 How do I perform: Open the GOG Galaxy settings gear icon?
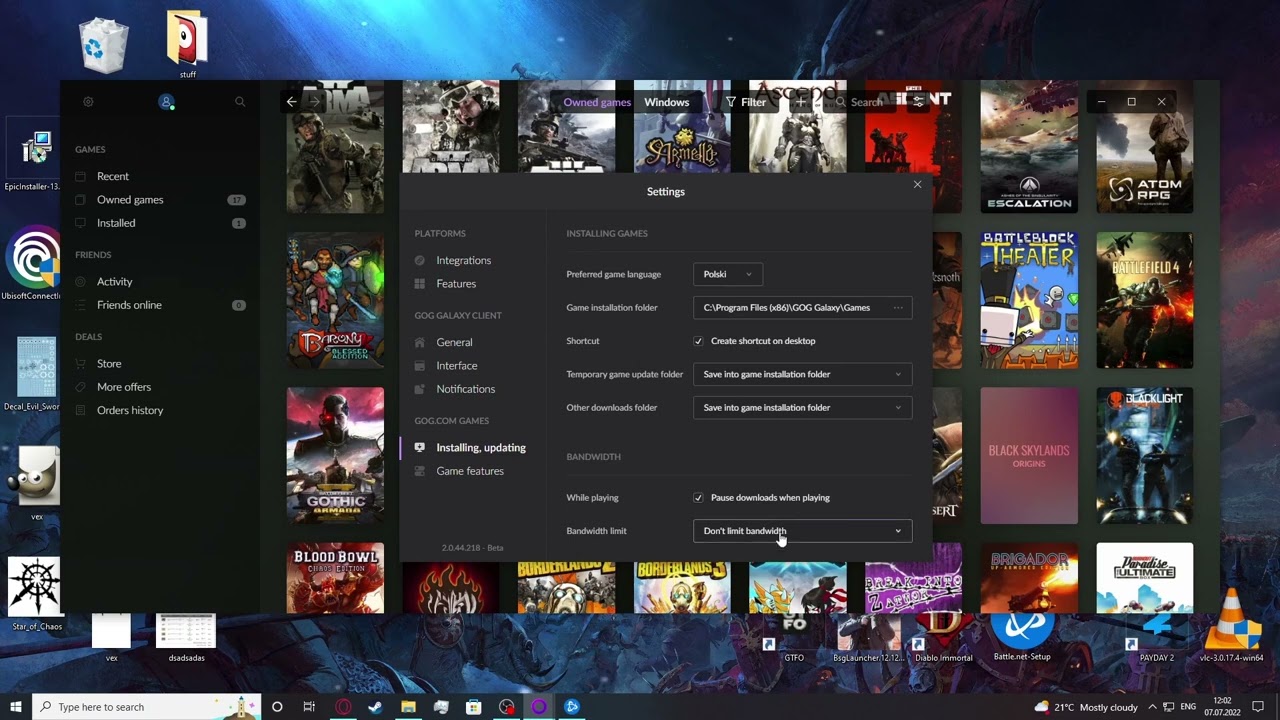point(88,102)
